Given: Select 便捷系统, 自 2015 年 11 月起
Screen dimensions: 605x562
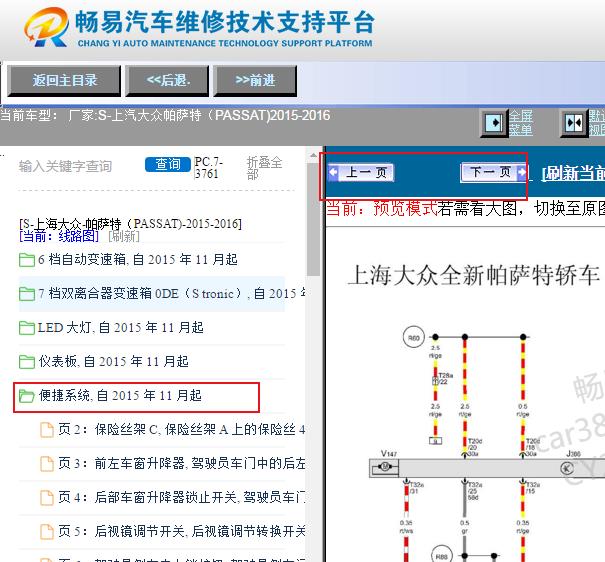Looking at the screenshot, I should coord(120,396).
